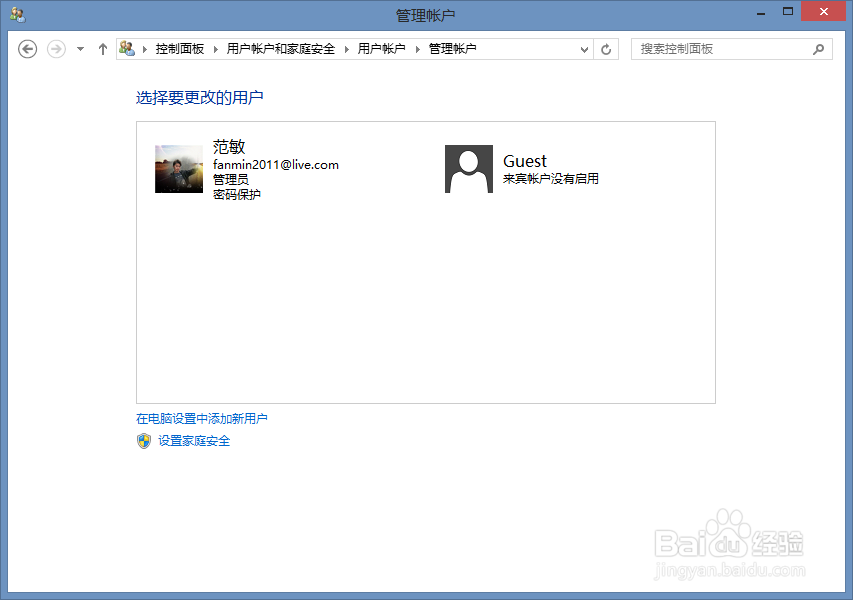Open 用户帐户 breadcrumb

click(x=381, y=49)
